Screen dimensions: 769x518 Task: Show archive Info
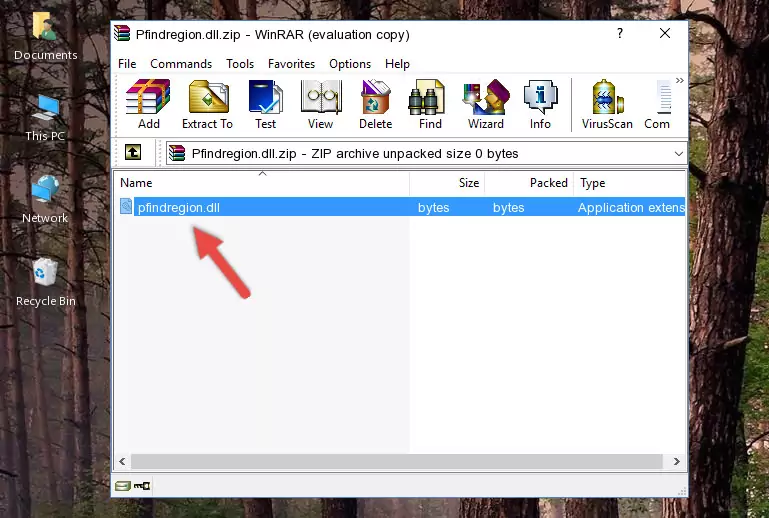540,104
